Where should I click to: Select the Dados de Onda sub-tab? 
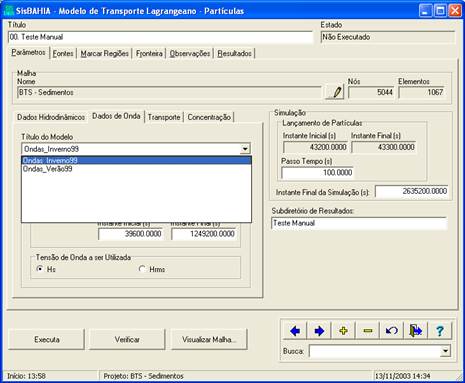[x=116, y=116]
